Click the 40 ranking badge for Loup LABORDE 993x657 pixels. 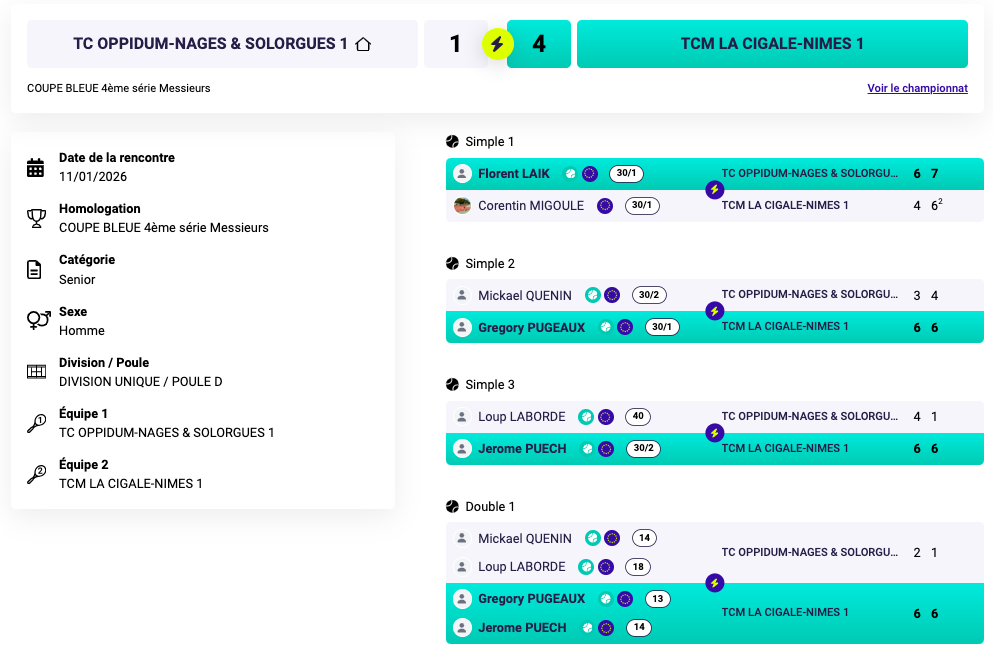[x=638, y=417]
